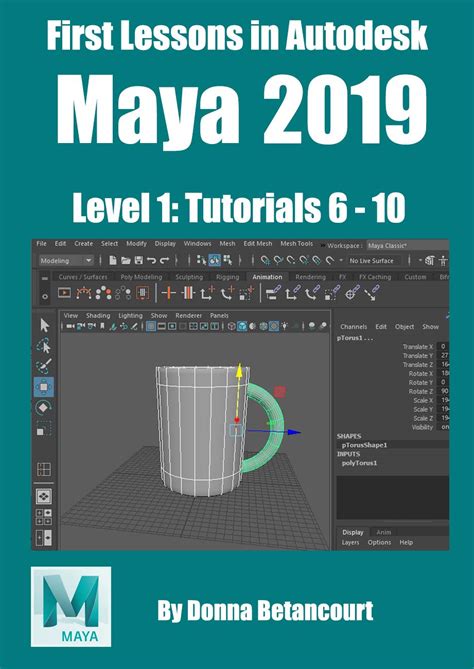The width and height of the screenshot is (474, 669).
Task: Open the Edit Mesh menu
Action: click(x=258, y=244)
